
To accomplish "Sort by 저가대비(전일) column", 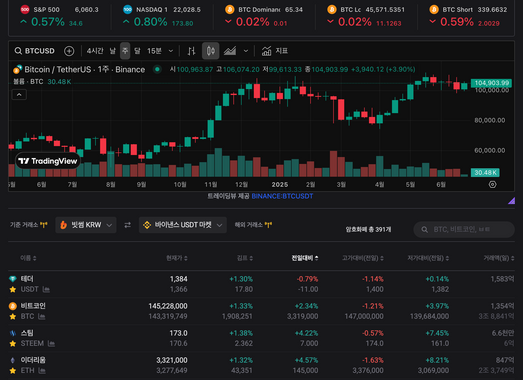I will point(428,258).
